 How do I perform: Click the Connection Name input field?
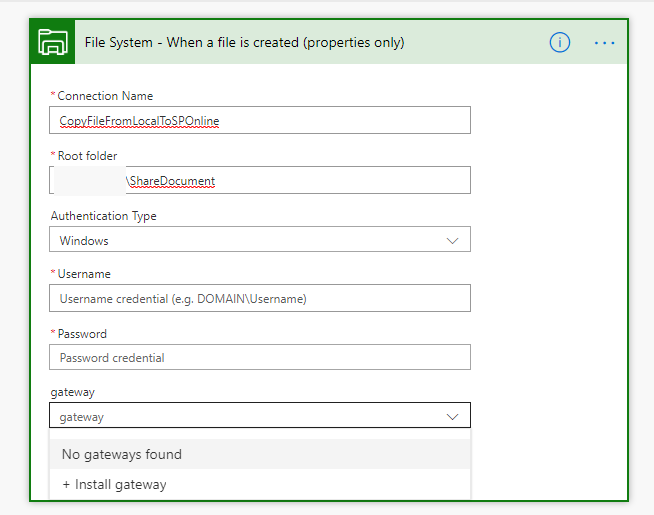point(260,120)
